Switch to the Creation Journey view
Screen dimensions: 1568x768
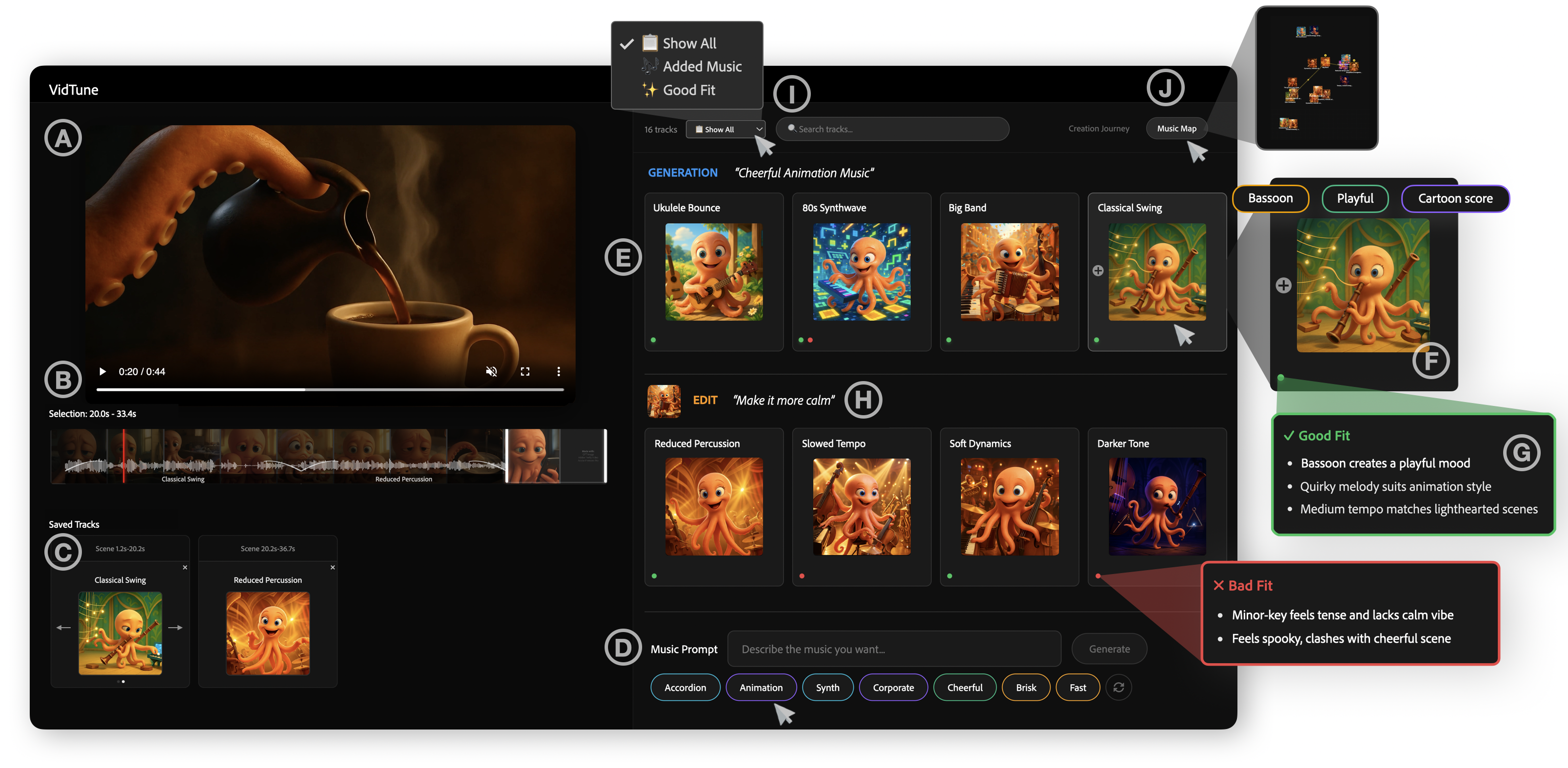tap(1098, 128)
